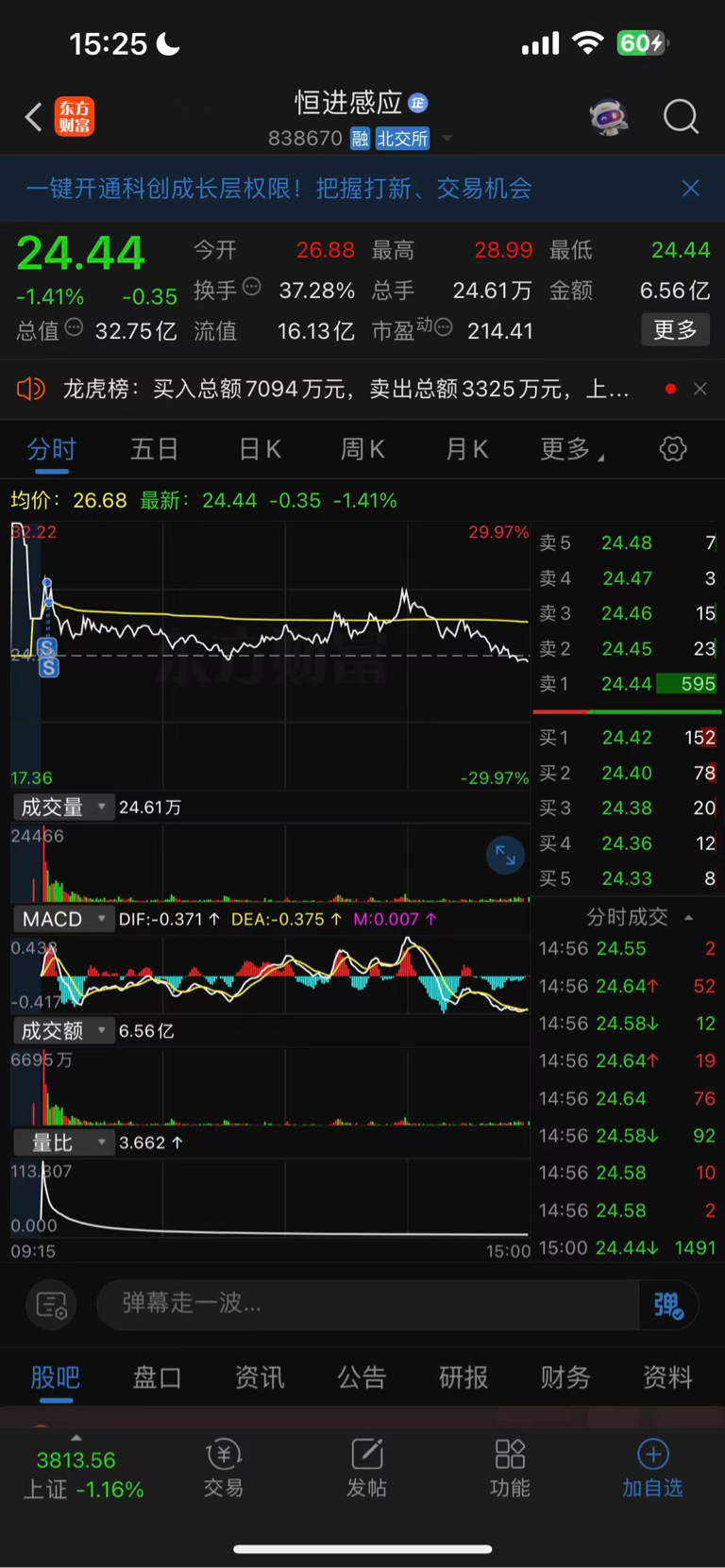Tap the back arrow icon

coord(34,117)
